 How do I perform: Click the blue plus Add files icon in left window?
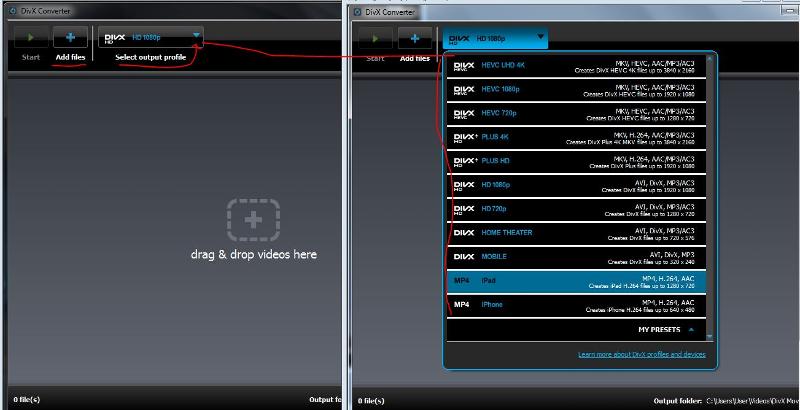coord(70,38)
